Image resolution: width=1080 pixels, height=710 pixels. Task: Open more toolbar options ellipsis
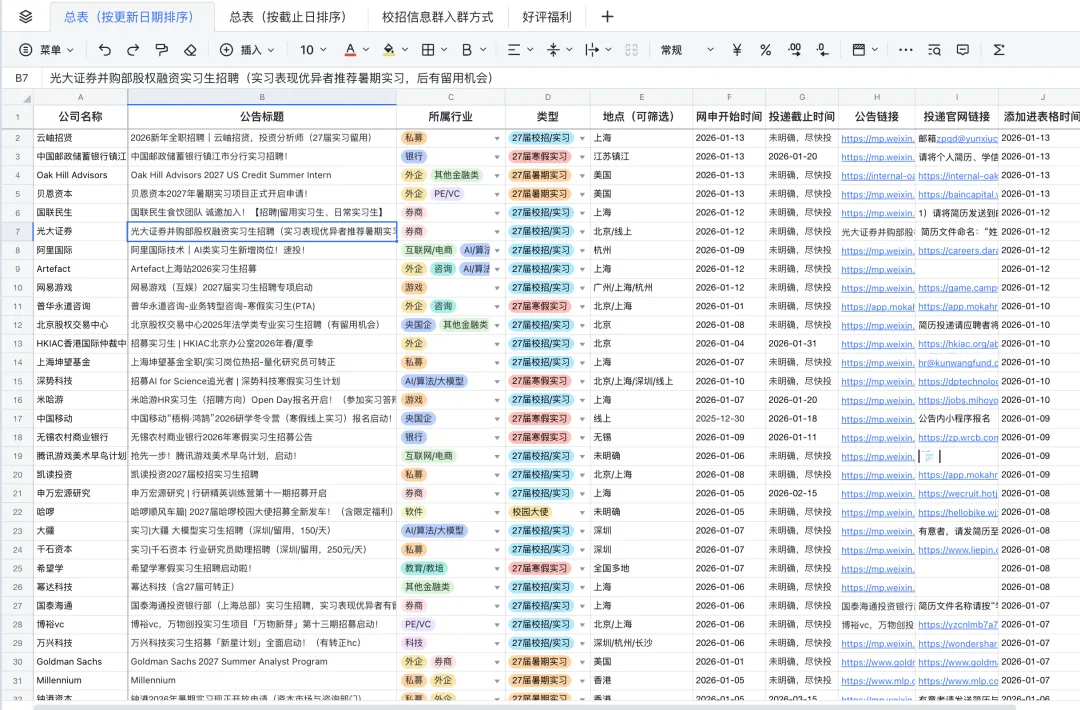tap(906, 50)
